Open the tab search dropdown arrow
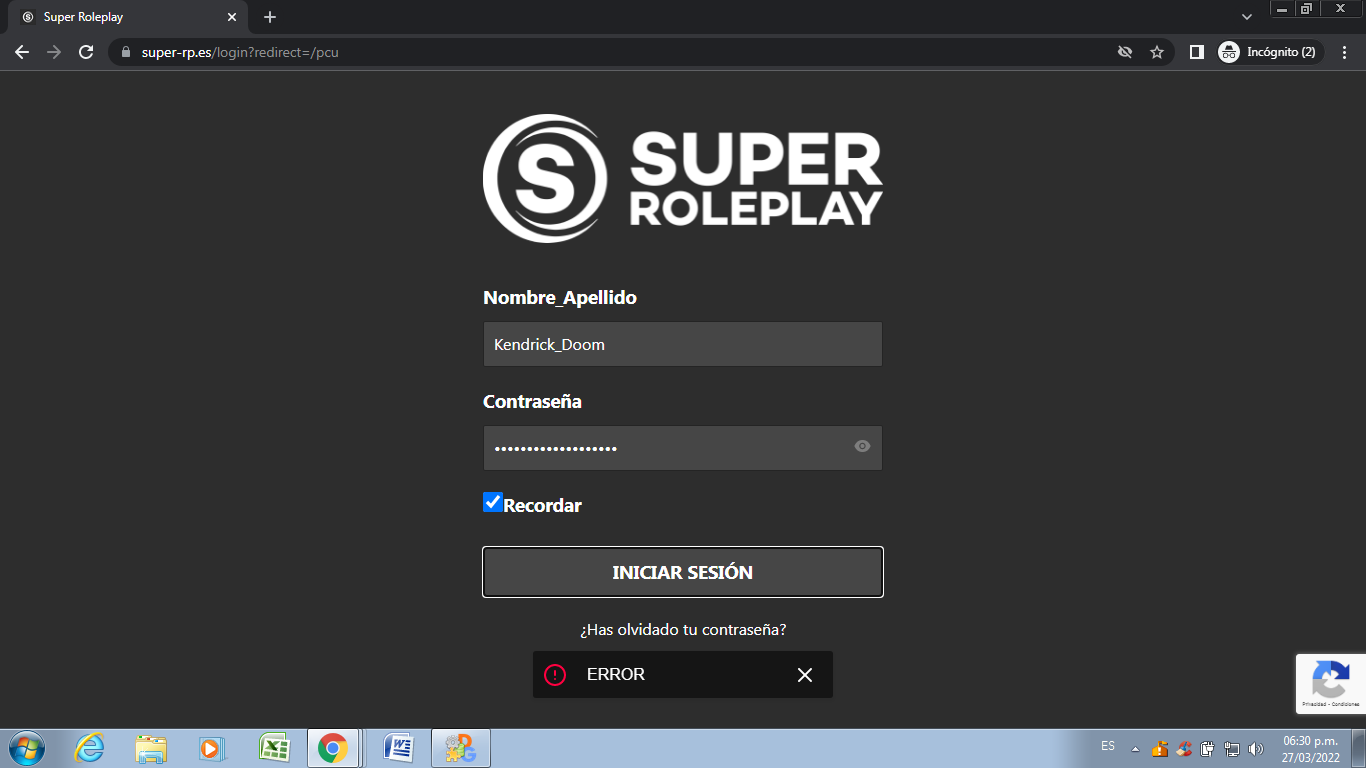Image resolution: width=1366 pixels, height=768 pixels. 1247,17
